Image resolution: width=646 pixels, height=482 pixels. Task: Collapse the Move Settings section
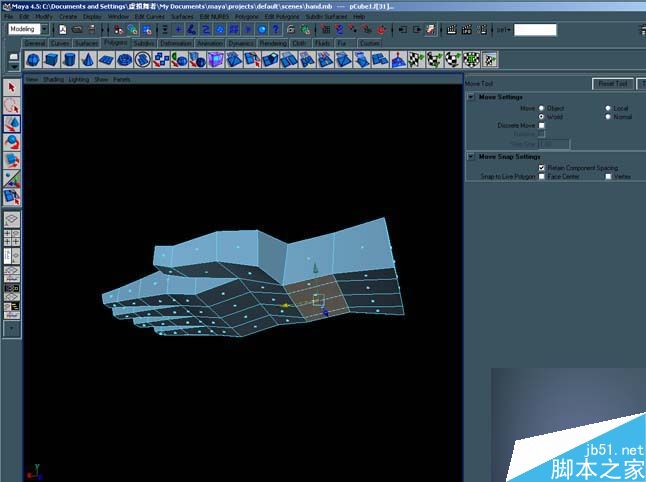tap(471, 97)
